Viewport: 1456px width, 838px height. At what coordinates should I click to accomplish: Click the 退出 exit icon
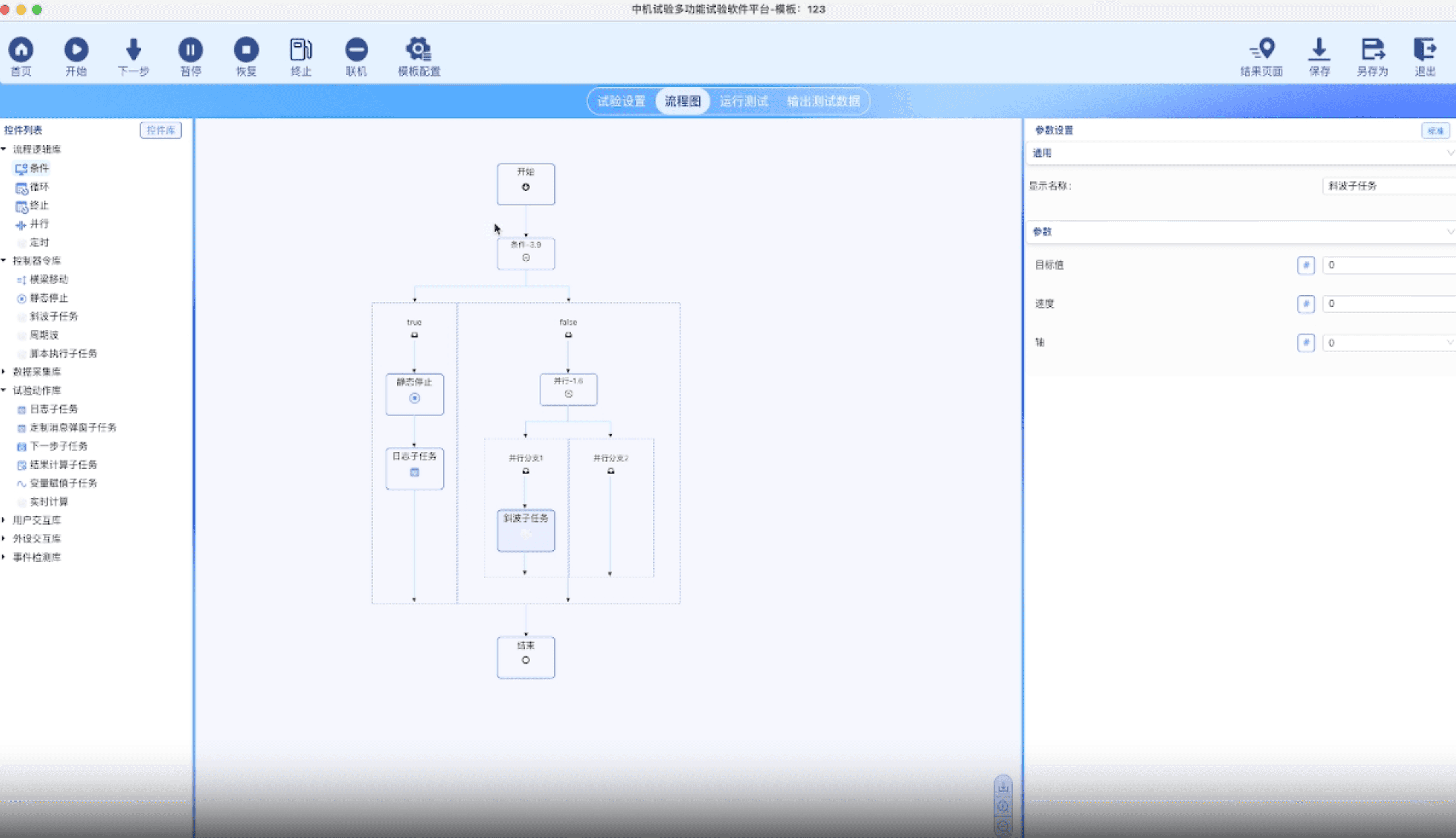[1425, 50]
